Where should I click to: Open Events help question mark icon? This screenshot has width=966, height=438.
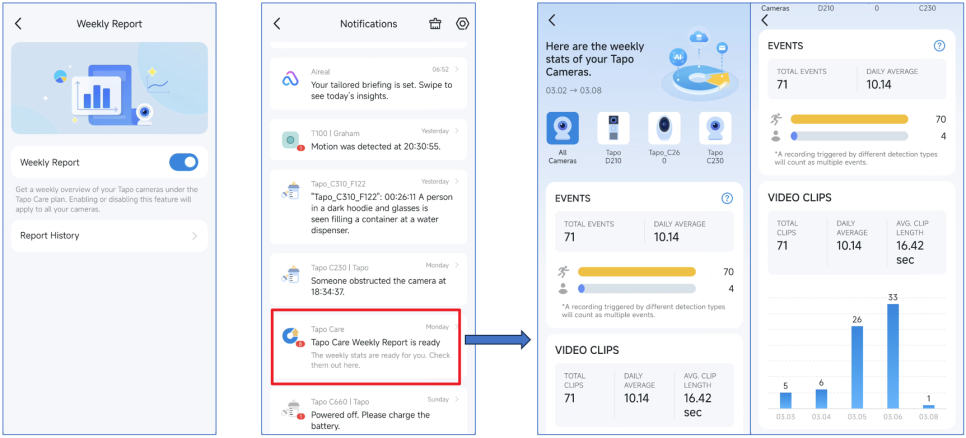tap(727, 198)
